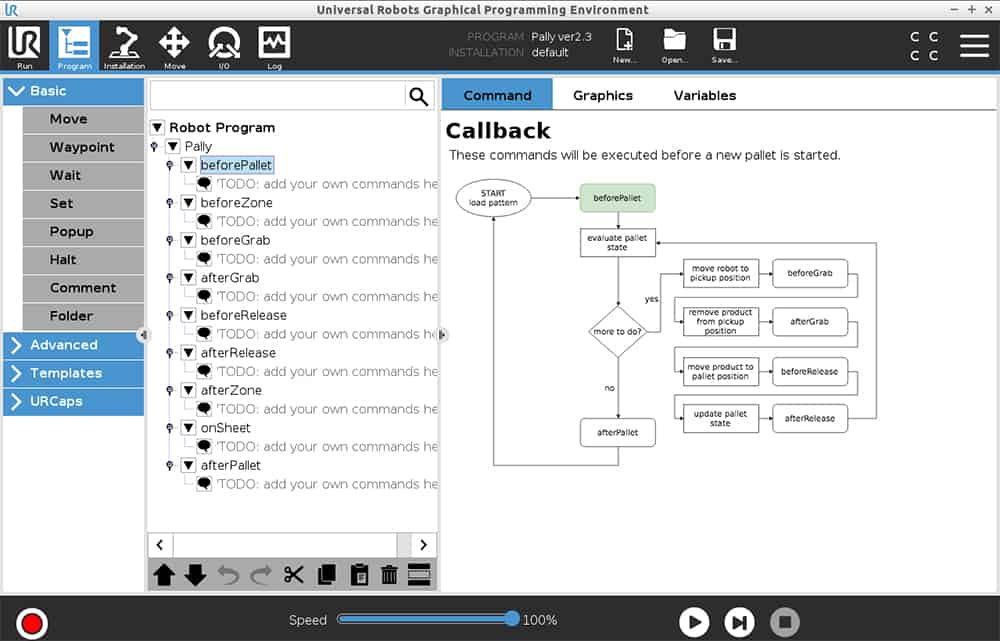Click the search magnifier icon
The height and width of the screenshot is (641, 1000).
(418, 96)
